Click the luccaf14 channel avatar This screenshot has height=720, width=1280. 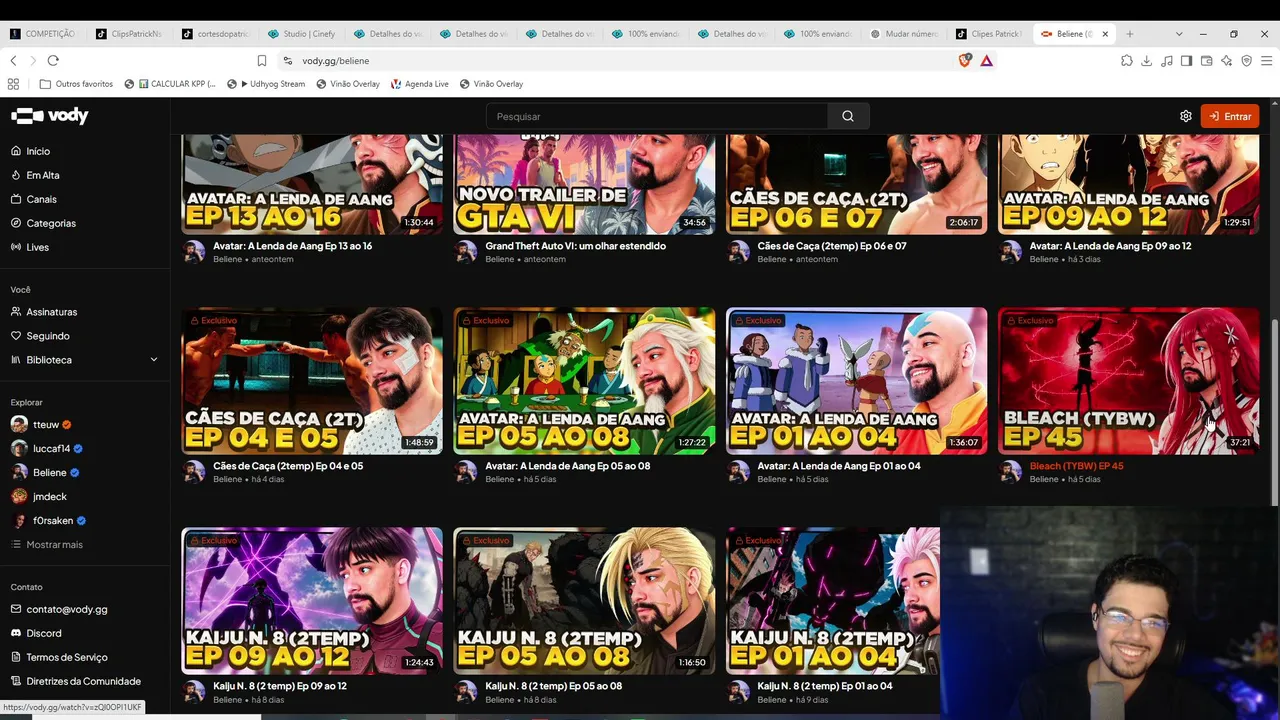pos(19,449)
